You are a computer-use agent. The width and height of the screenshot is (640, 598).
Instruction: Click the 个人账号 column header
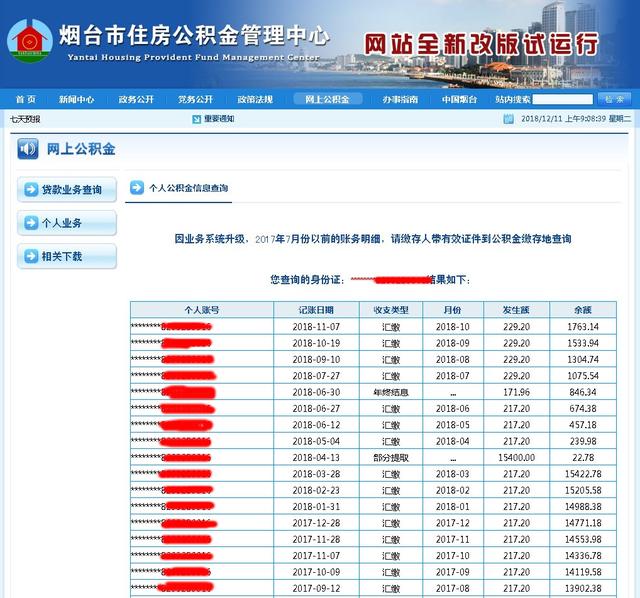point(202,310)
